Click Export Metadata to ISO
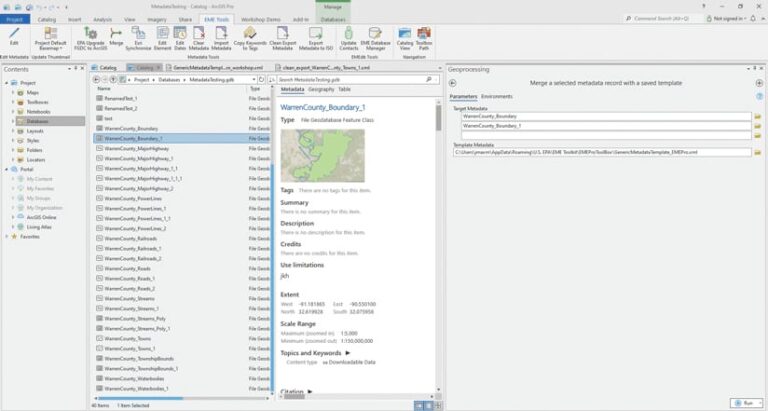 click(x=316, y=38)
